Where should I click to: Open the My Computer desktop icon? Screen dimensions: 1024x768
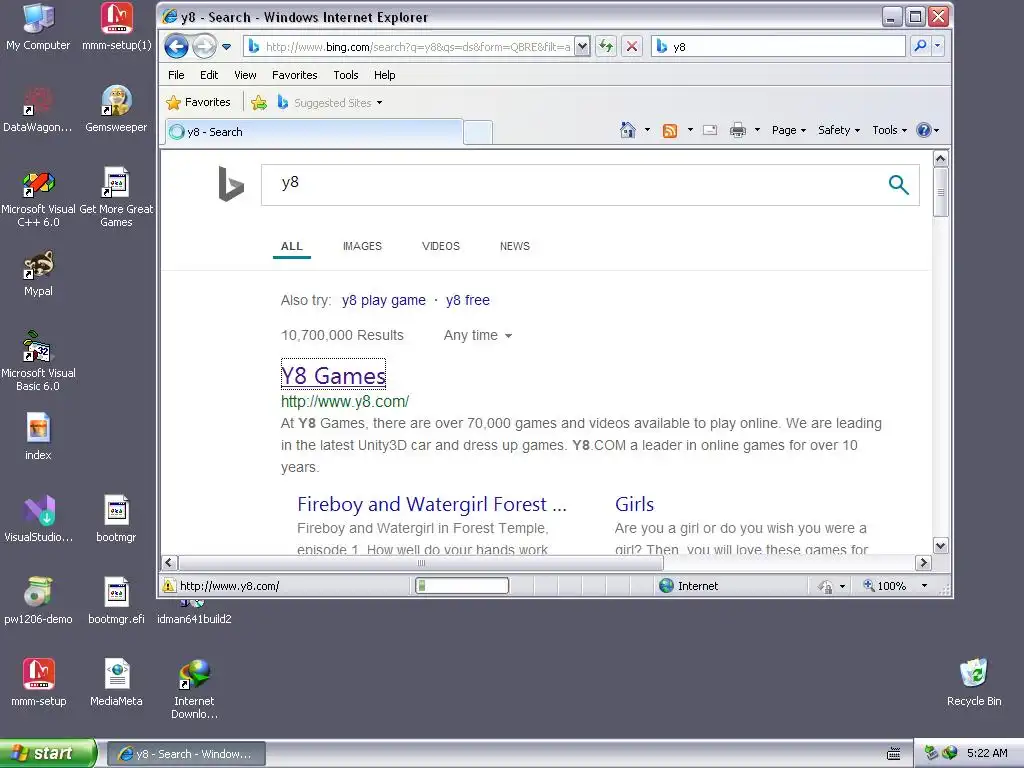click(38, 27)
